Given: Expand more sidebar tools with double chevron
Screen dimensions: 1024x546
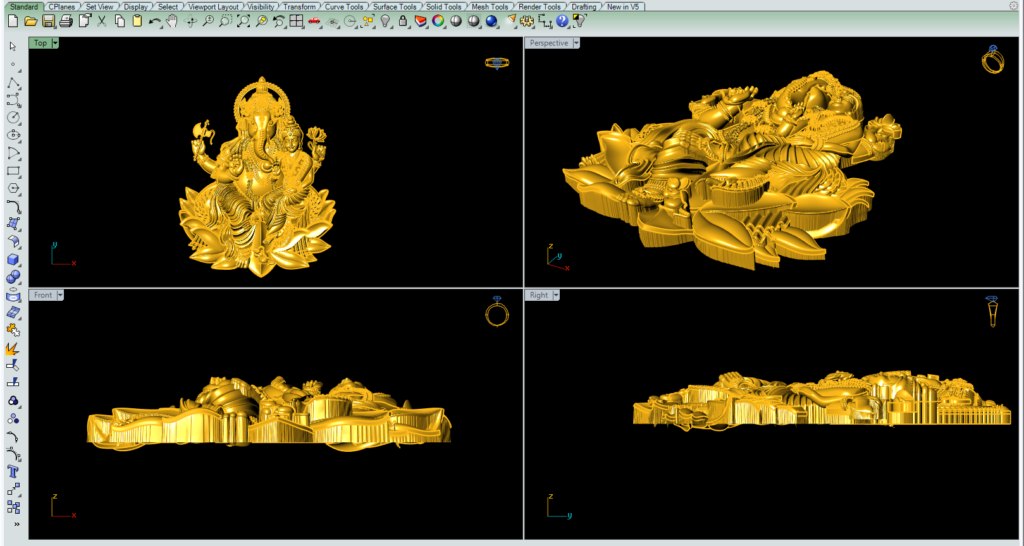Looking at the screenshot, I should (16, 524).
